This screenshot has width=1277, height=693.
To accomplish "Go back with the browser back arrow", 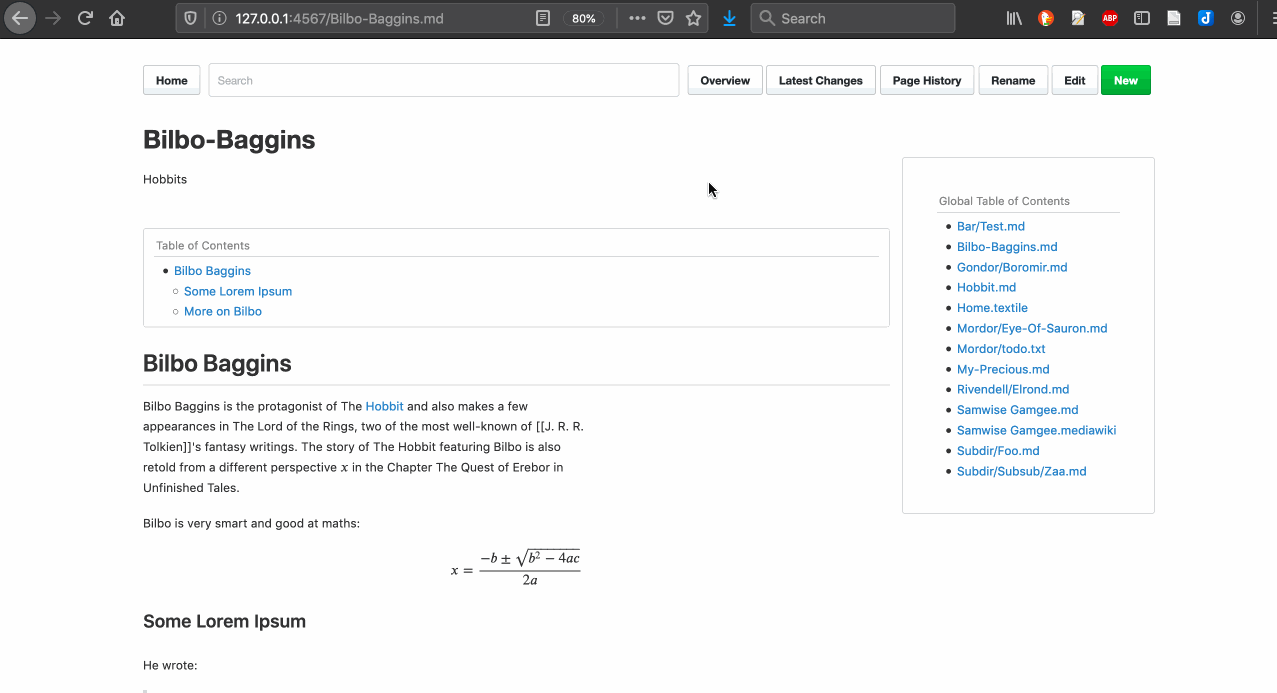I will pos(20,18).
